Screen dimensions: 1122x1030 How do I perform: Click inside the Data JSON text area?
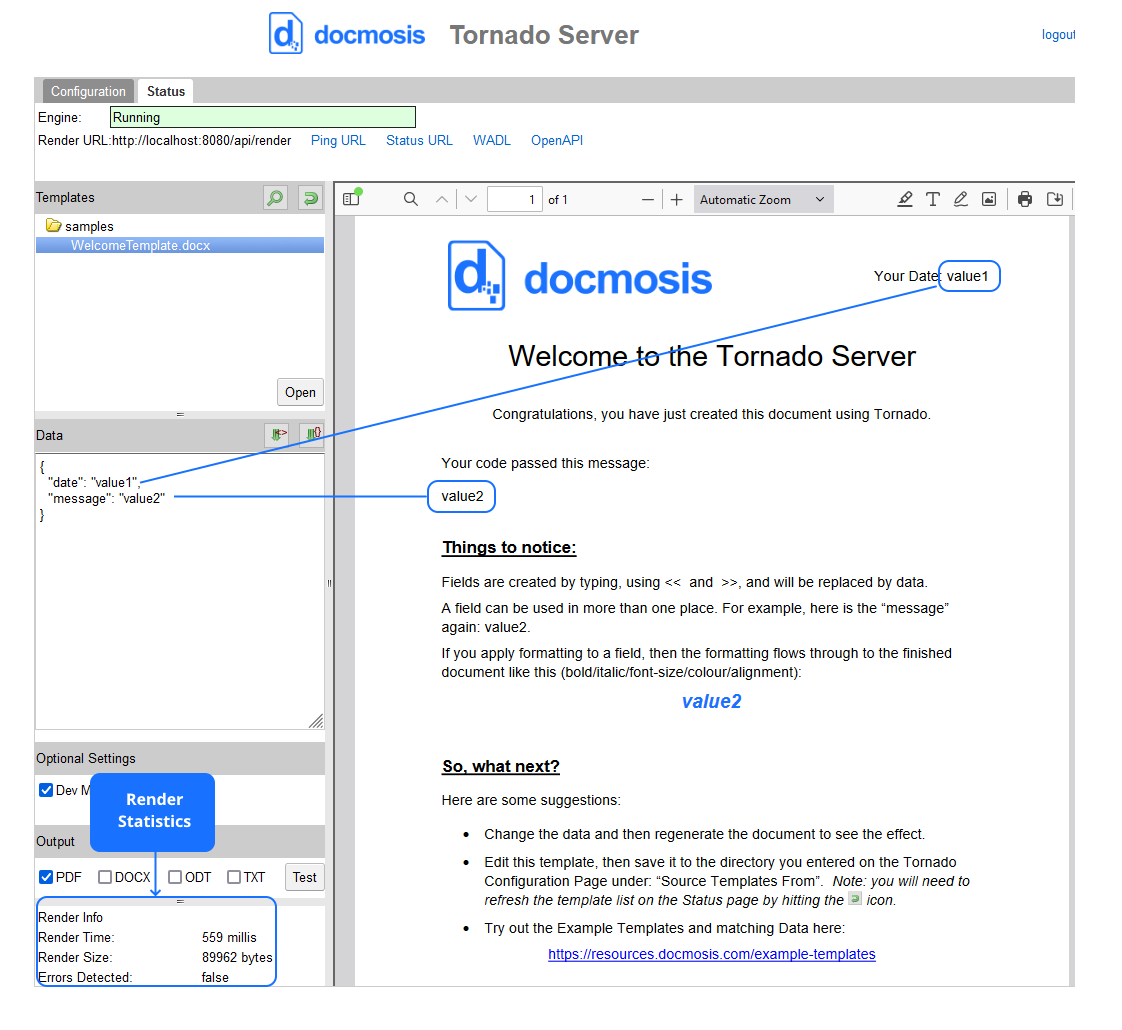point(180,591)
